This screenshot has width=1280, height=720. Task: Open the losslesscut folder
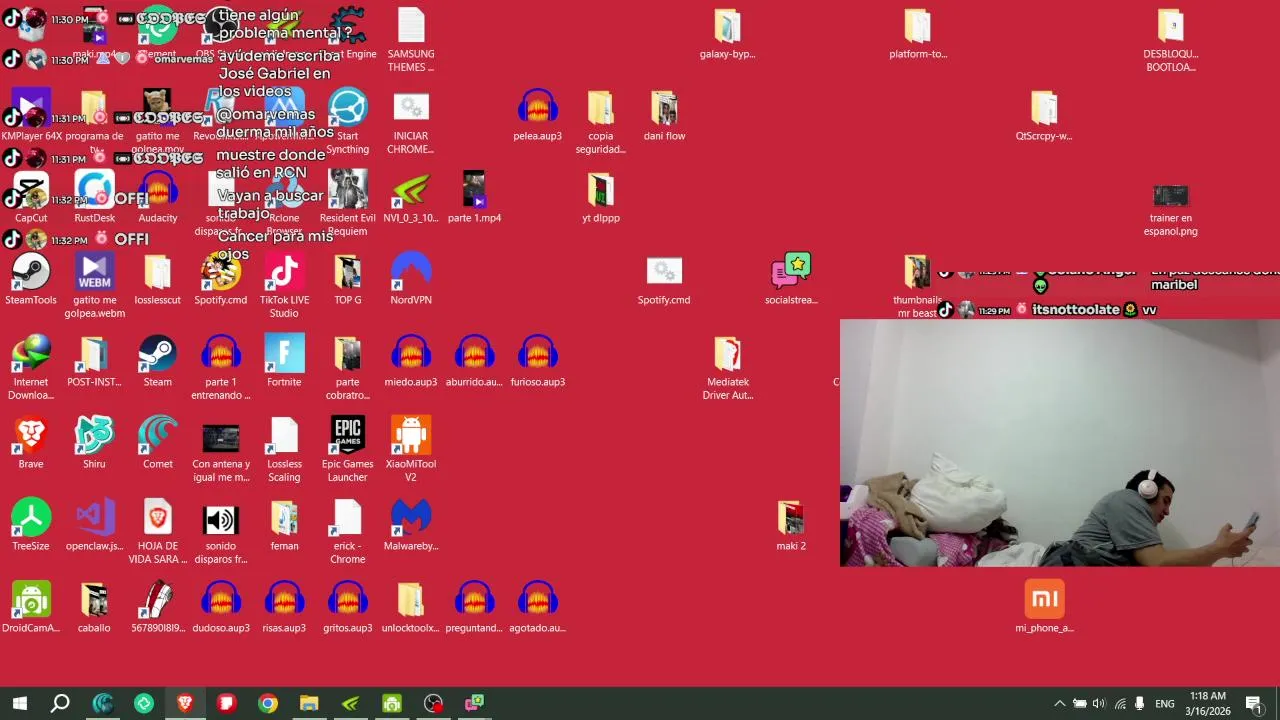tap(158, 280)
